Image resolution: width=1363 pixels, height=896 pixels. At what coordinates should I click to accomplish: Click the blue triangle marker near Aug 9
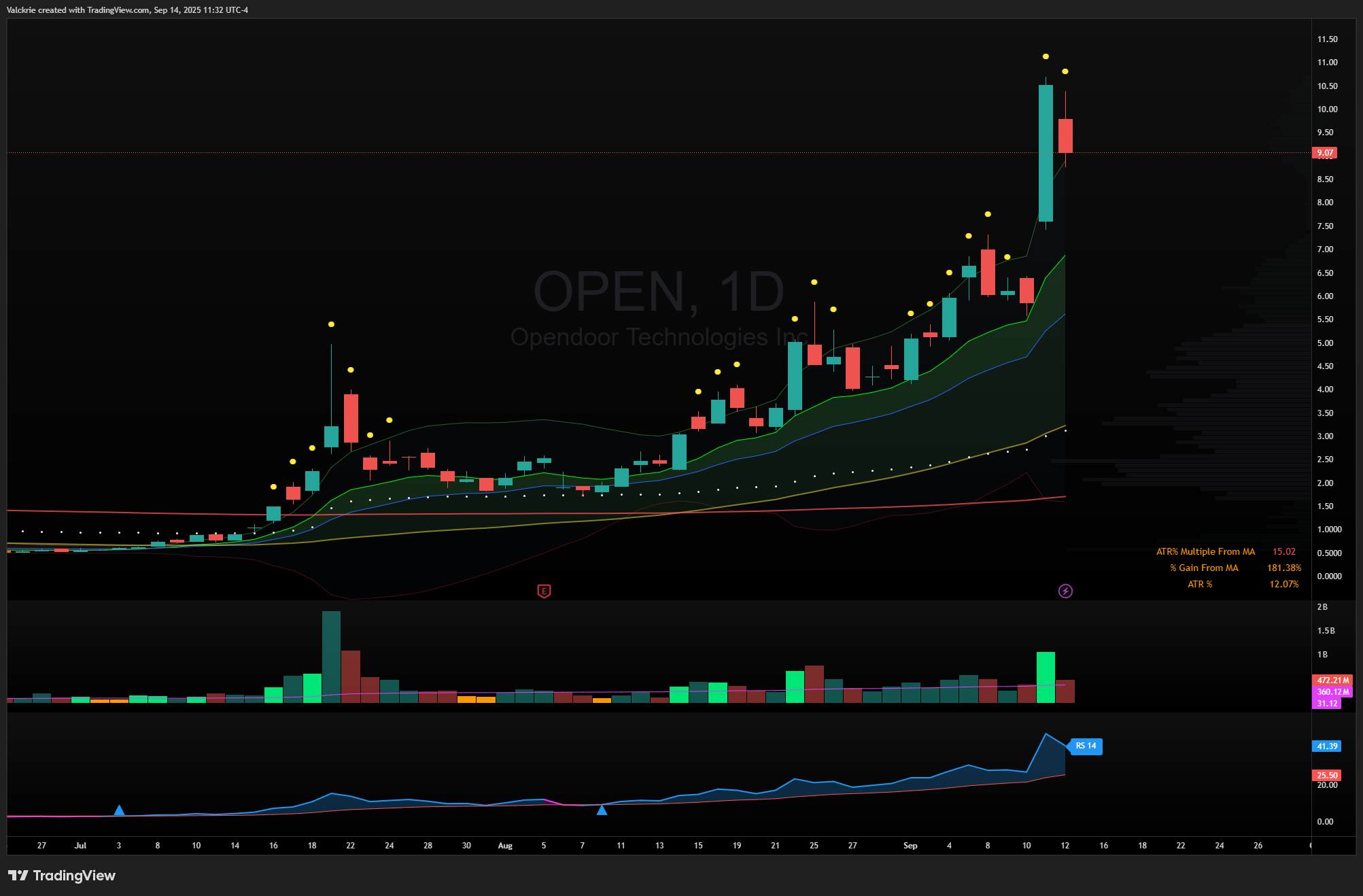click(602, 810)
